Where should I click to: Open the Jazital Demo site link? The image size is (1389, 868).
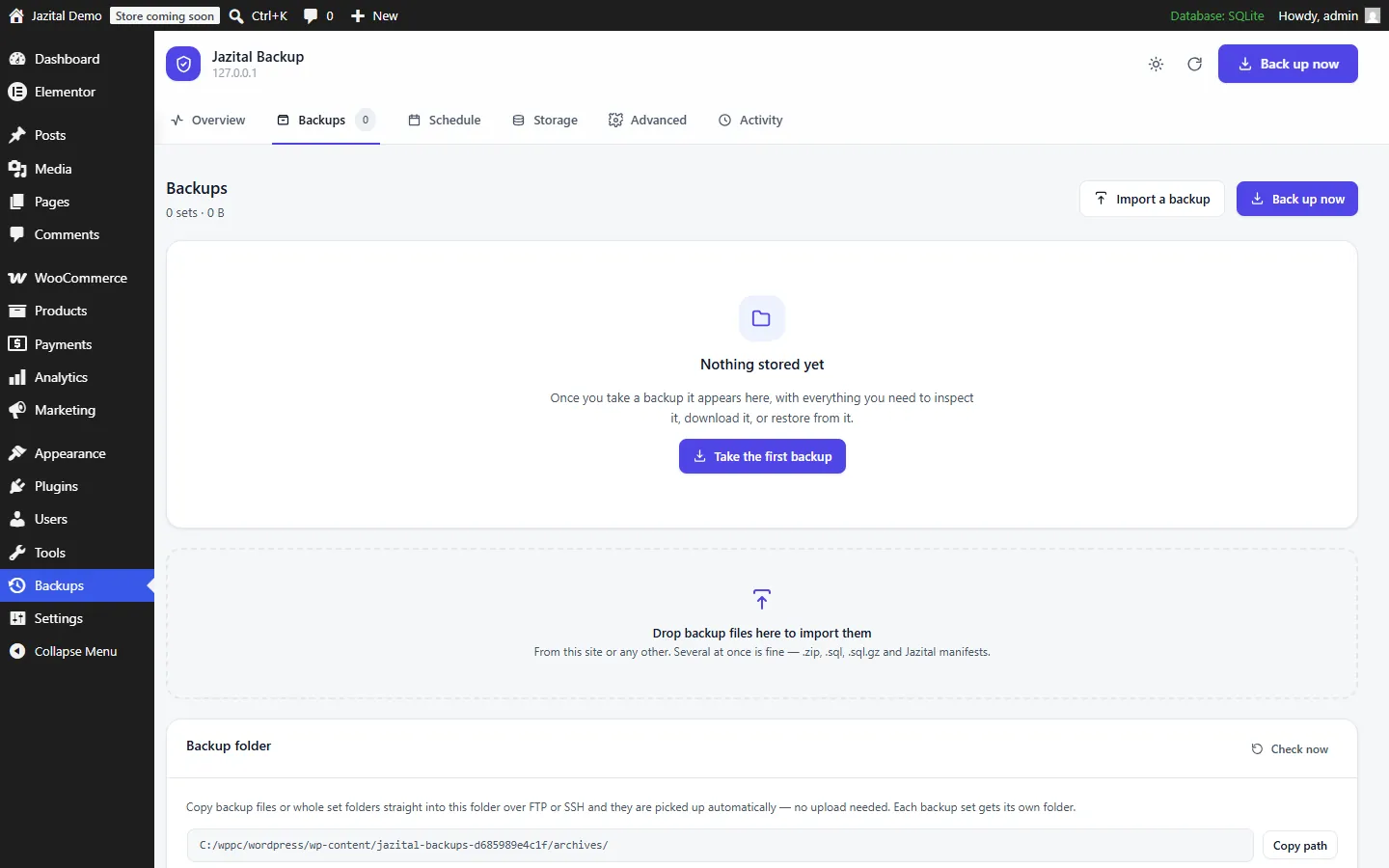55,15
